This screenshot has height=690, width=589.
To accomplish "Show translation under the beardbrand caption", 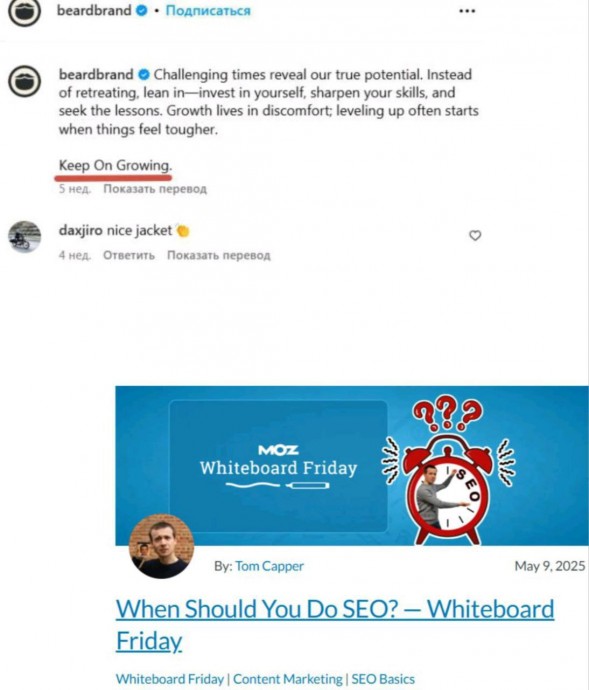I will (155, 189).
